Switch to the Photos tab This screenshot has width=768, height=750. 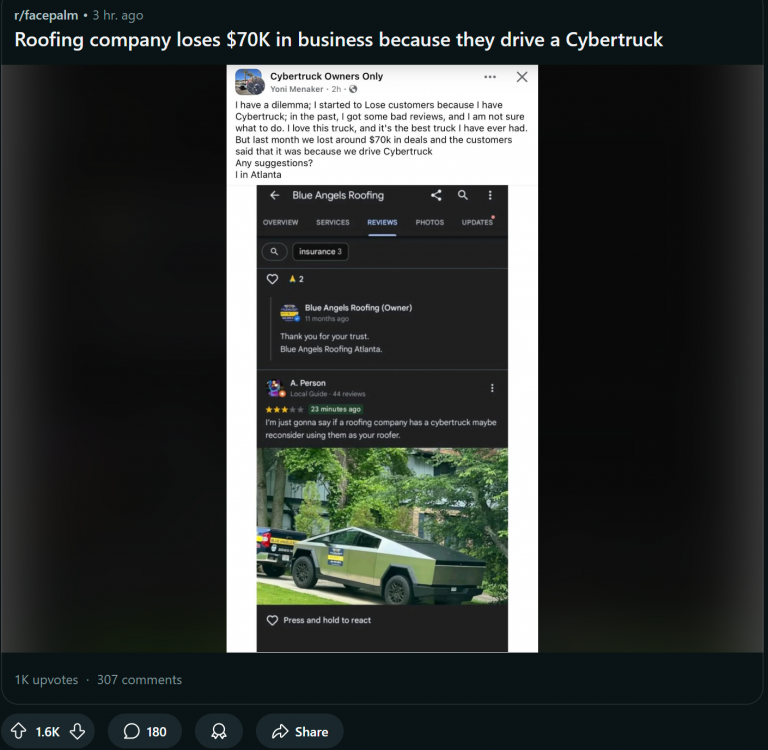(430, 222)
